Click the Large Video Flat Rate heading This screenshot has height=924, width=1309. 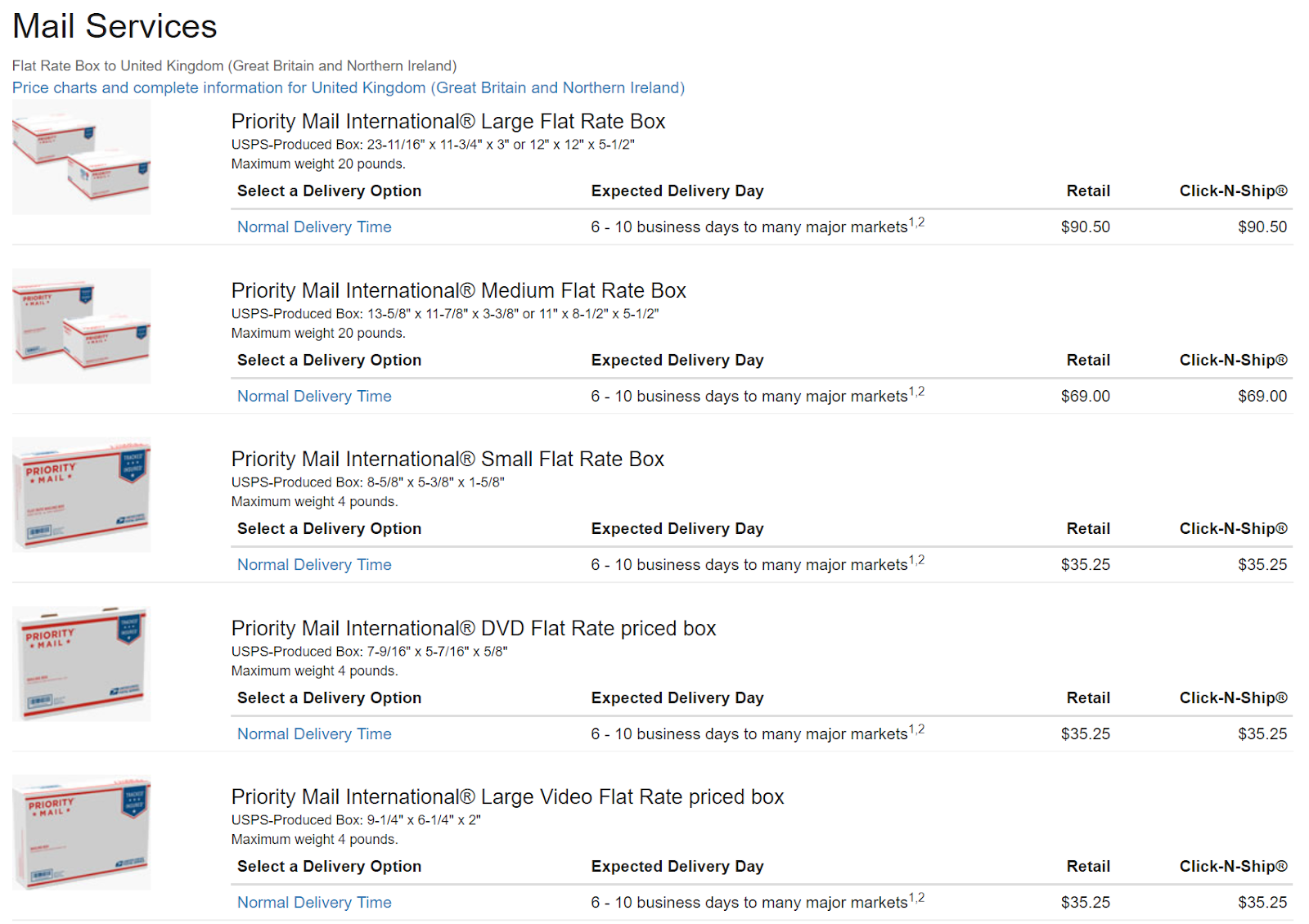pyautogui.click(x=507, y=797)
